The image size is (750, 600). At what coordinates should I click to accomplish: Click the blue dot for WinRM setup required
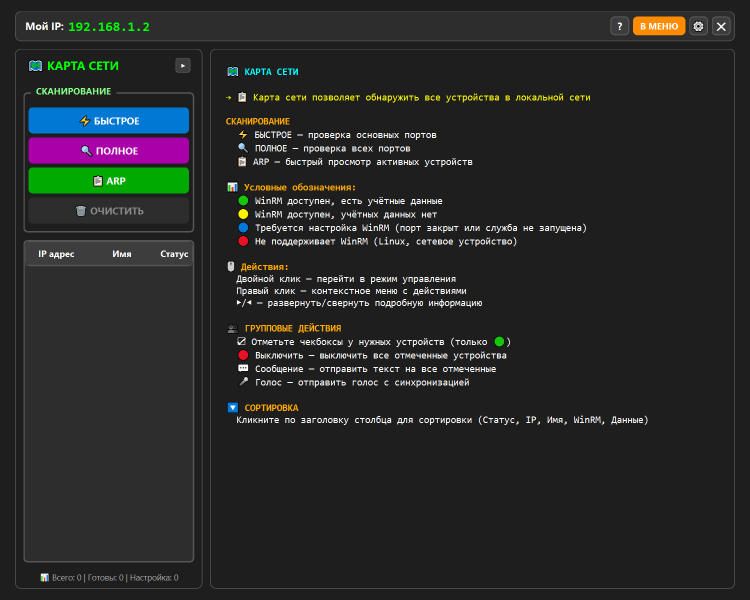coord(242,228)
